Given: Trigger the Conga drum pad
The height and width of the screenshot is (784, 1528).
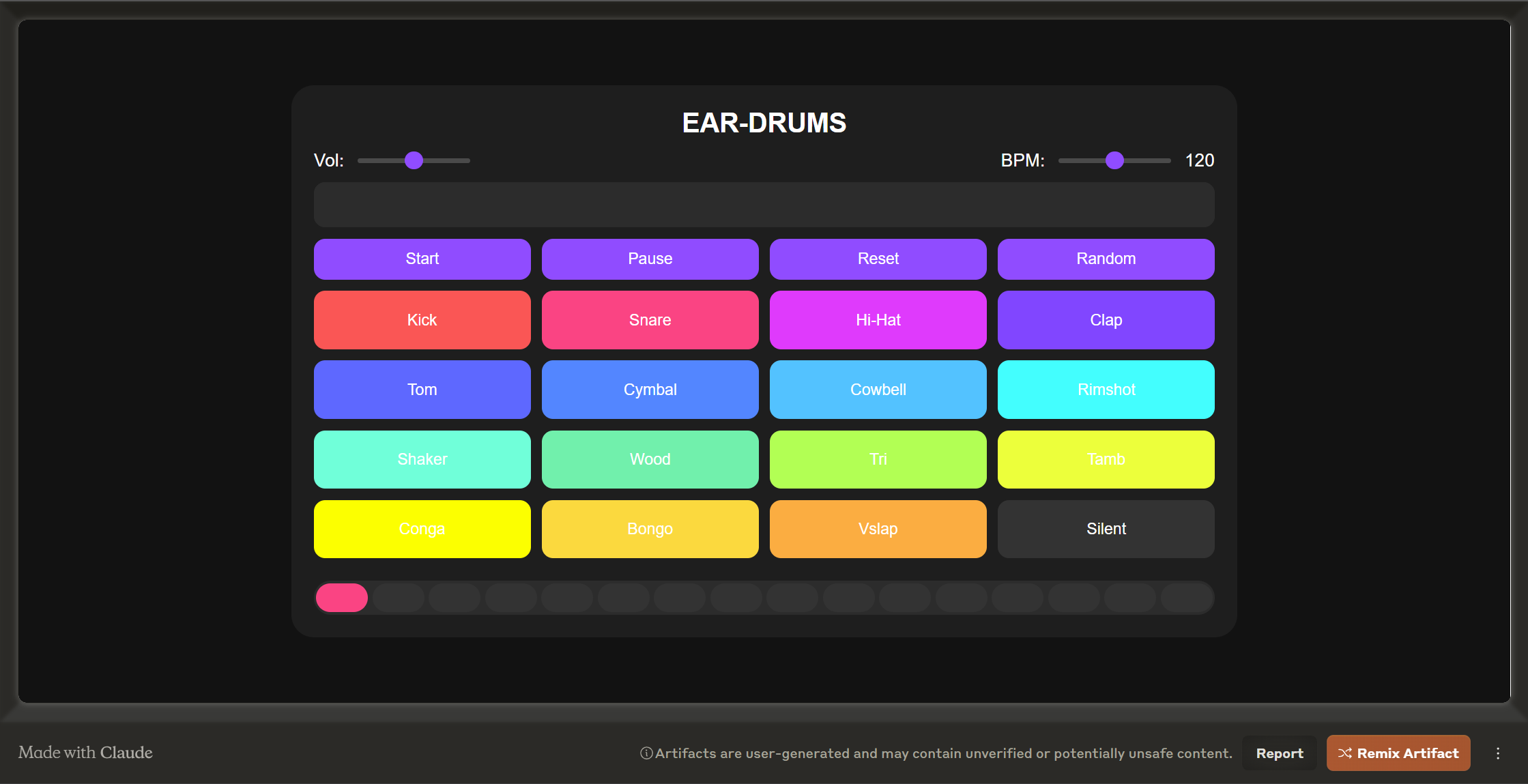Looking at the screenshot, I should tap(421, 529).
